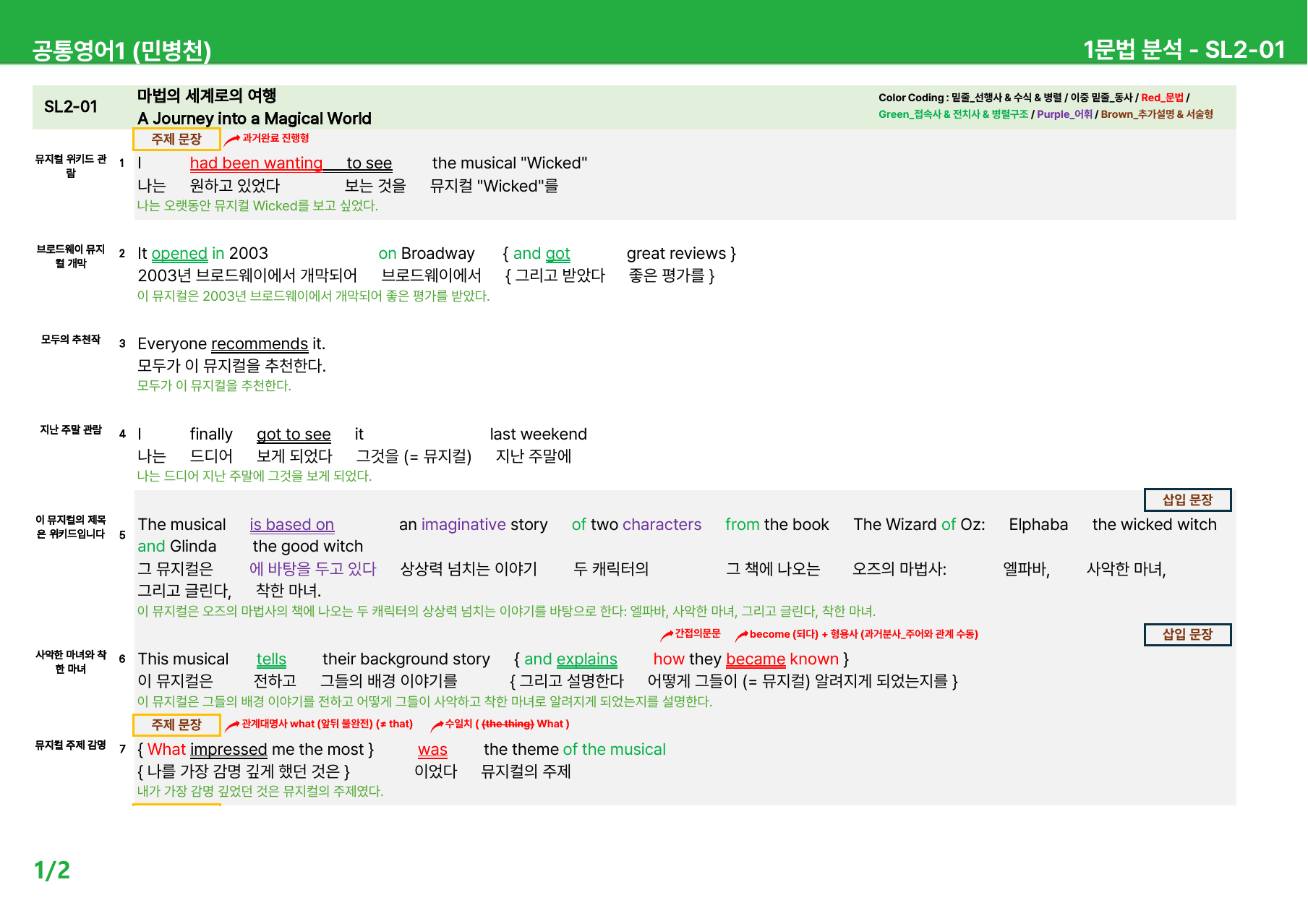Click The Wizard of Oz: in sentence 5
Screen dimensions: 1308x924
[x=919, y=525]
